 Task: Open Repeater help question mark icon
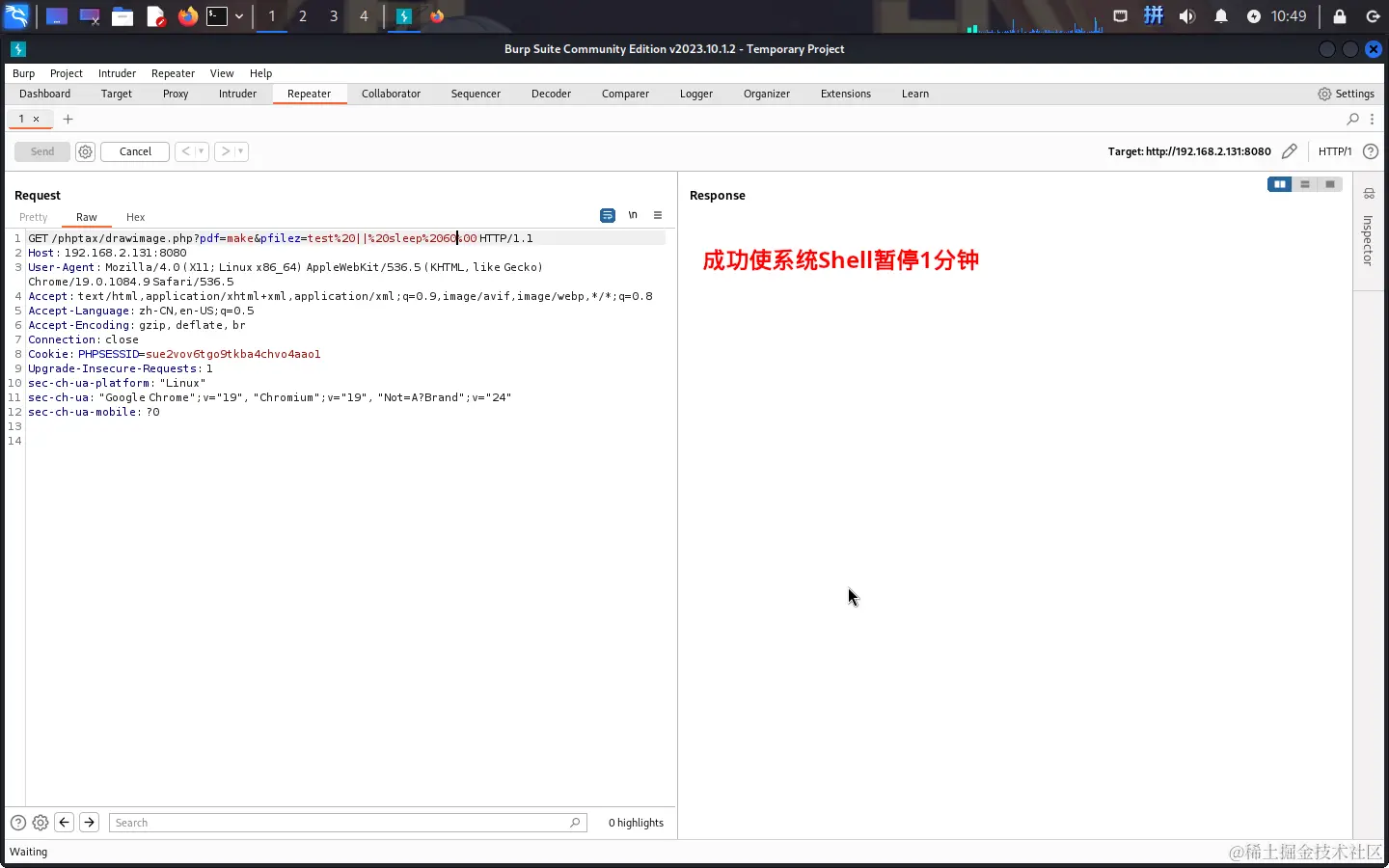coord(1371,151)
